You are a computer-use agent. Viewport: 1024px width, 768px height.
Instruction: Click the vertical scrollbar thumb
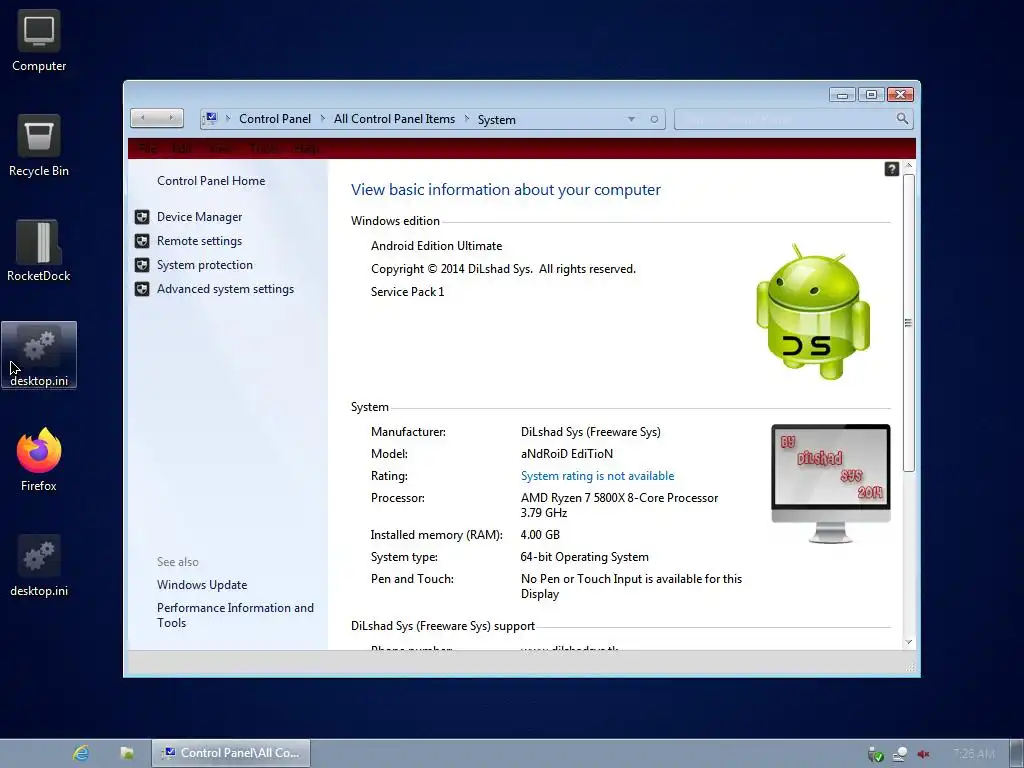pyautogui.click(x=908, y=322)
